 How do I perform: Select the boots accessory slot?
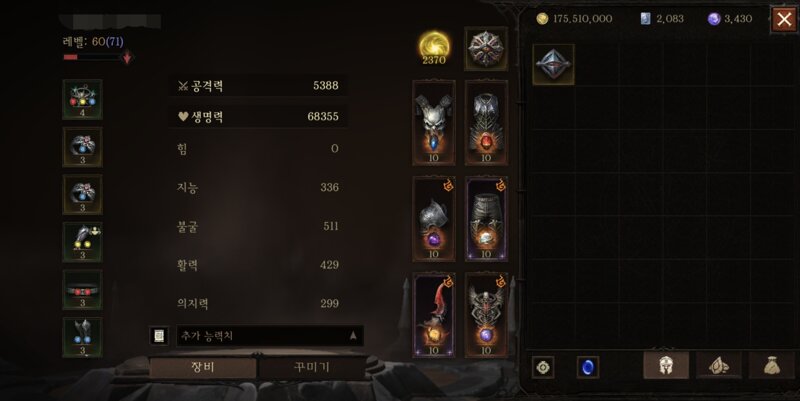click(82, 337)
